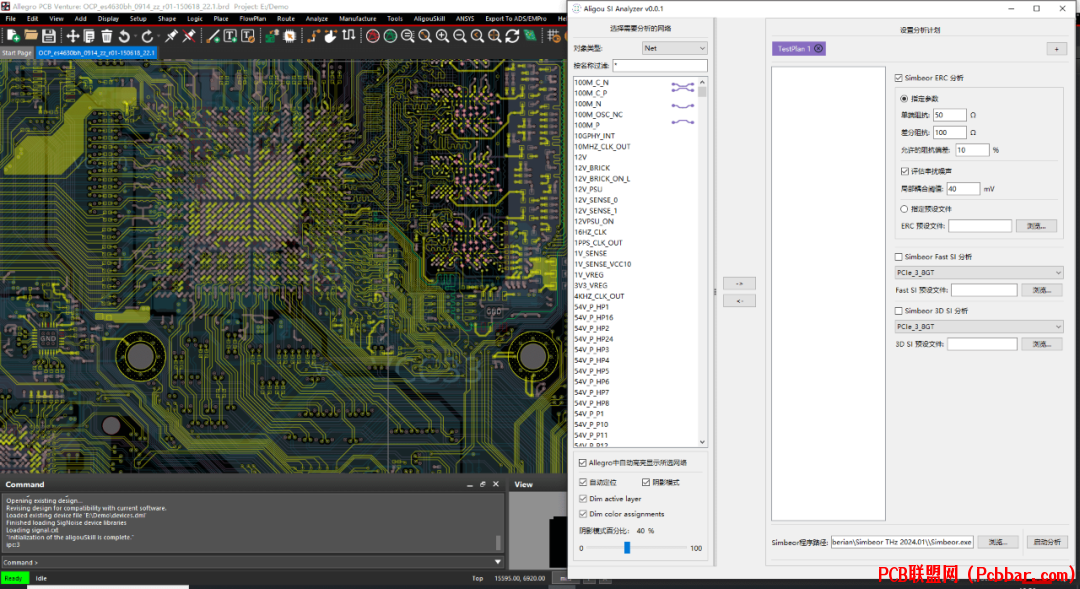Click the Add Connect route icon
Screen dimensions: 1080x589
coord(313,36)
